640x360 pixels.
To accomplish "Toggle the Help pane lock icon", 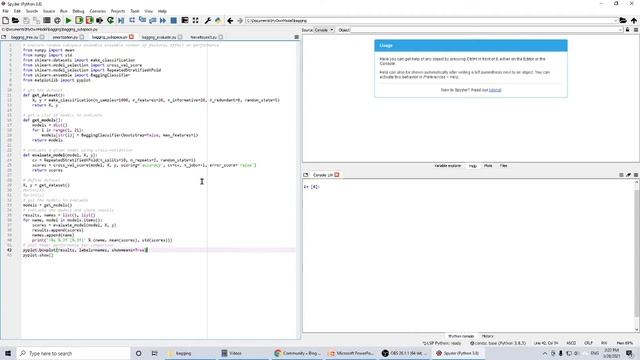I will click(628, 30).
